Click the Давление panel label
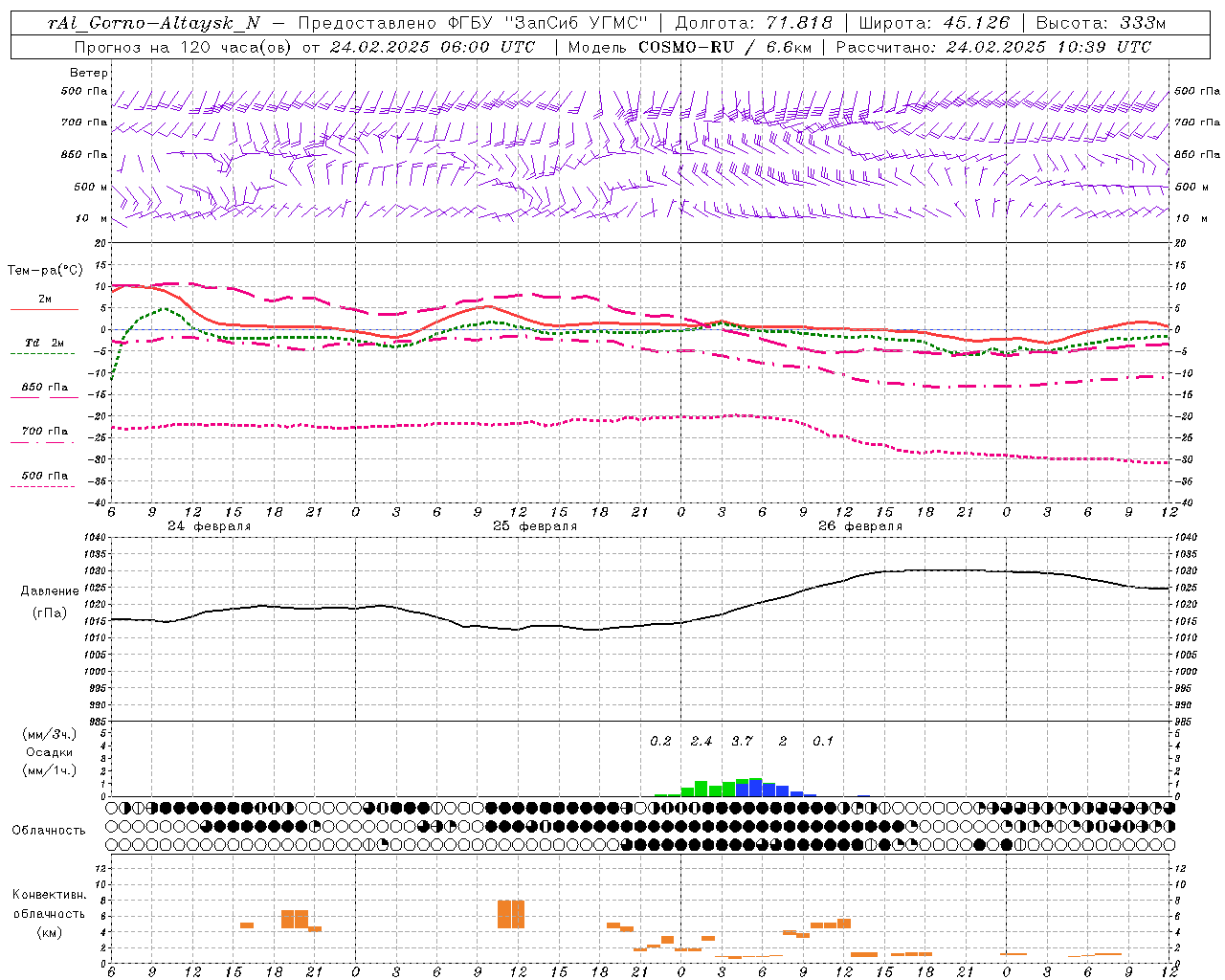This screenshot has width=1225, height=980. pyautogui.click(x=50, y=591)
